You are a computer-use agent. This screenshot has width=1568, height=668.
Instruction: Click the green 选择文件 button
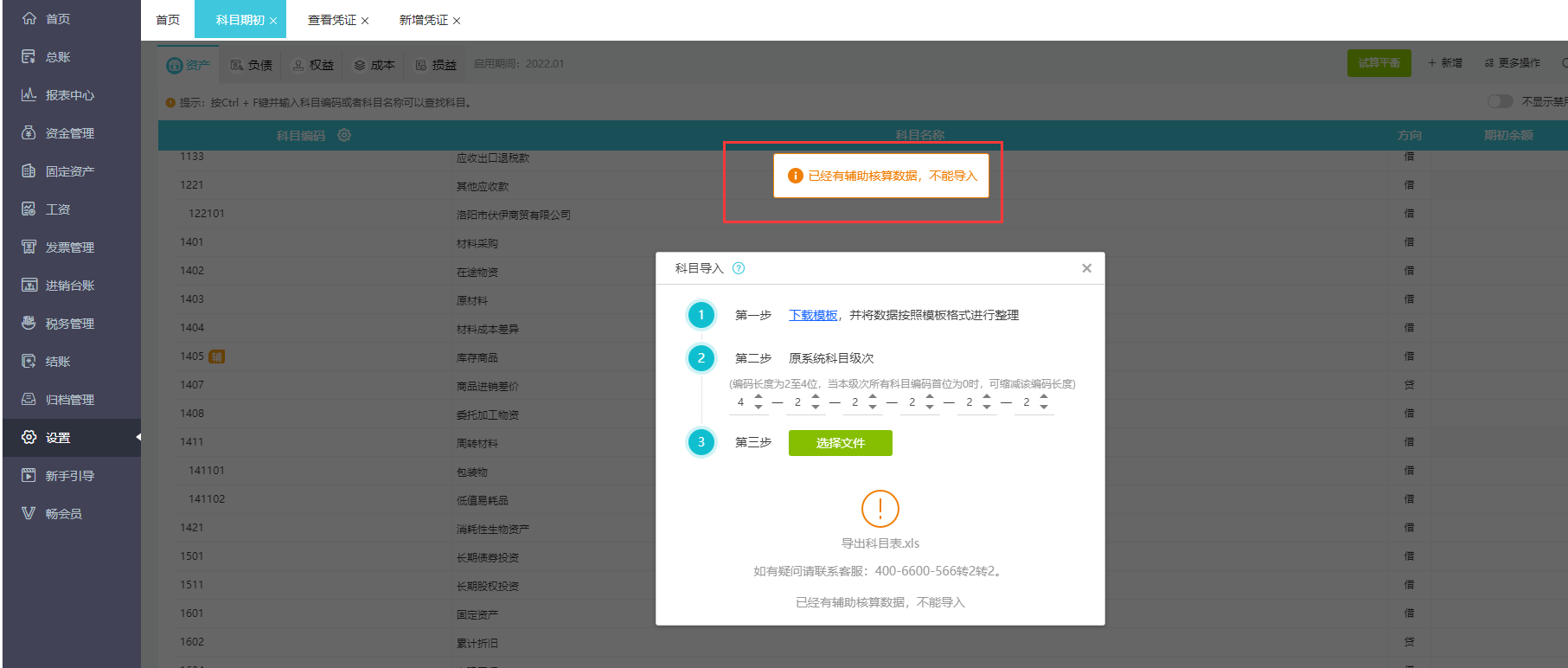(840, 443)
